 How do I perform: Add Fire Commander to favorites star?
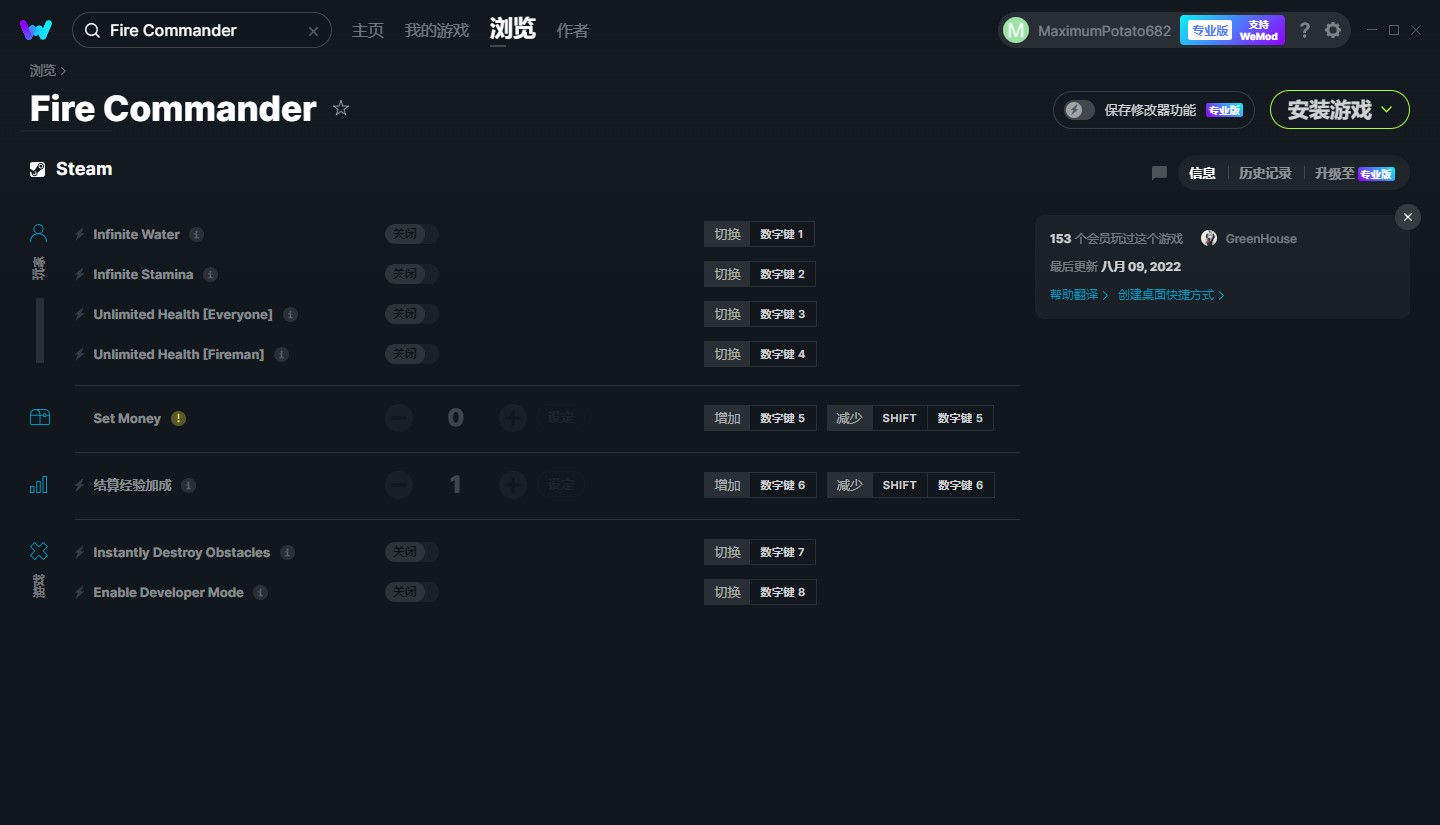pyautogui.click(x=341, y=108)
